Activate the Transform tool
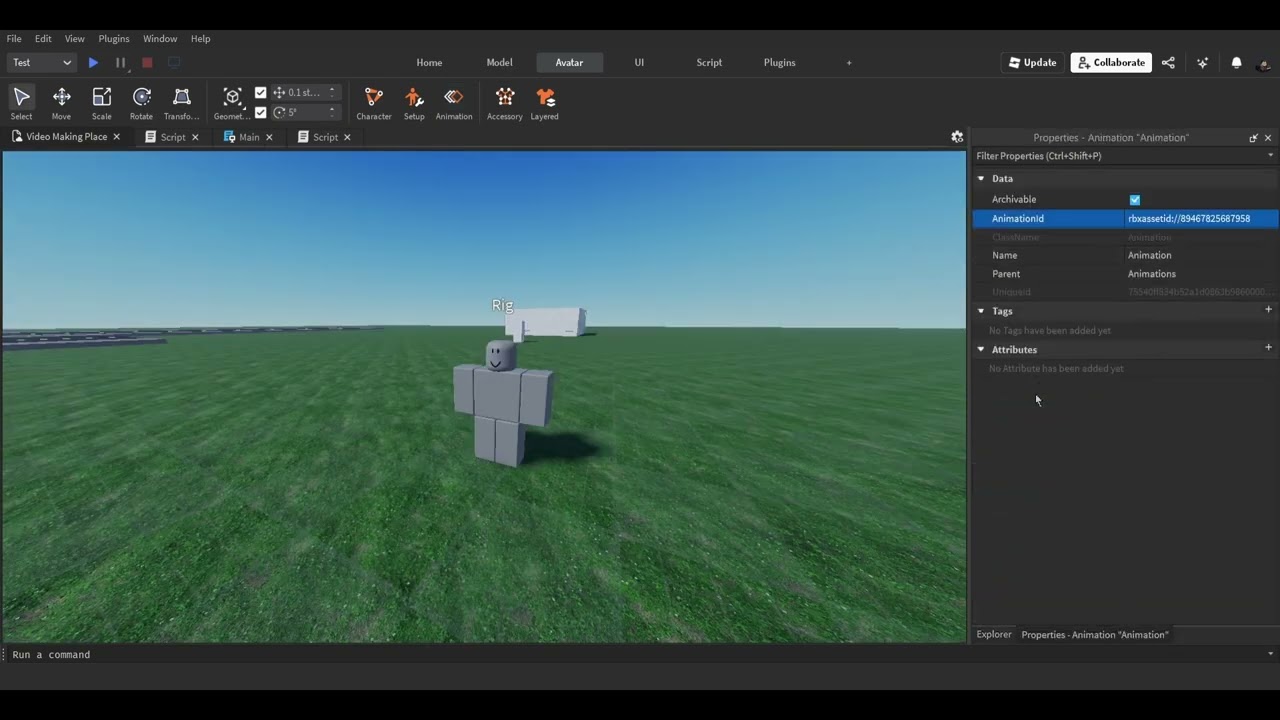 (x=181, y=103)
